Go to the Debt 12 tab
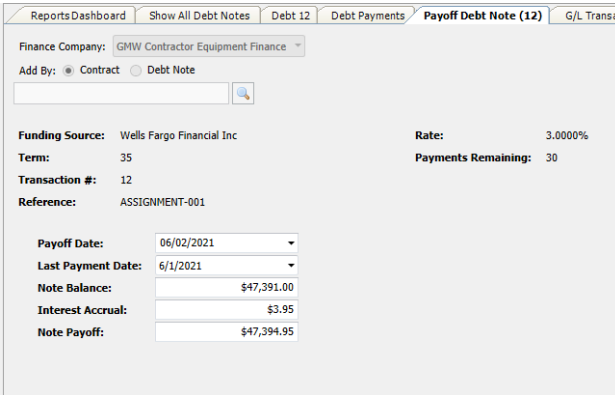This screenshot has height=395, width=615. pyautogui.click(x=291, y=16)
